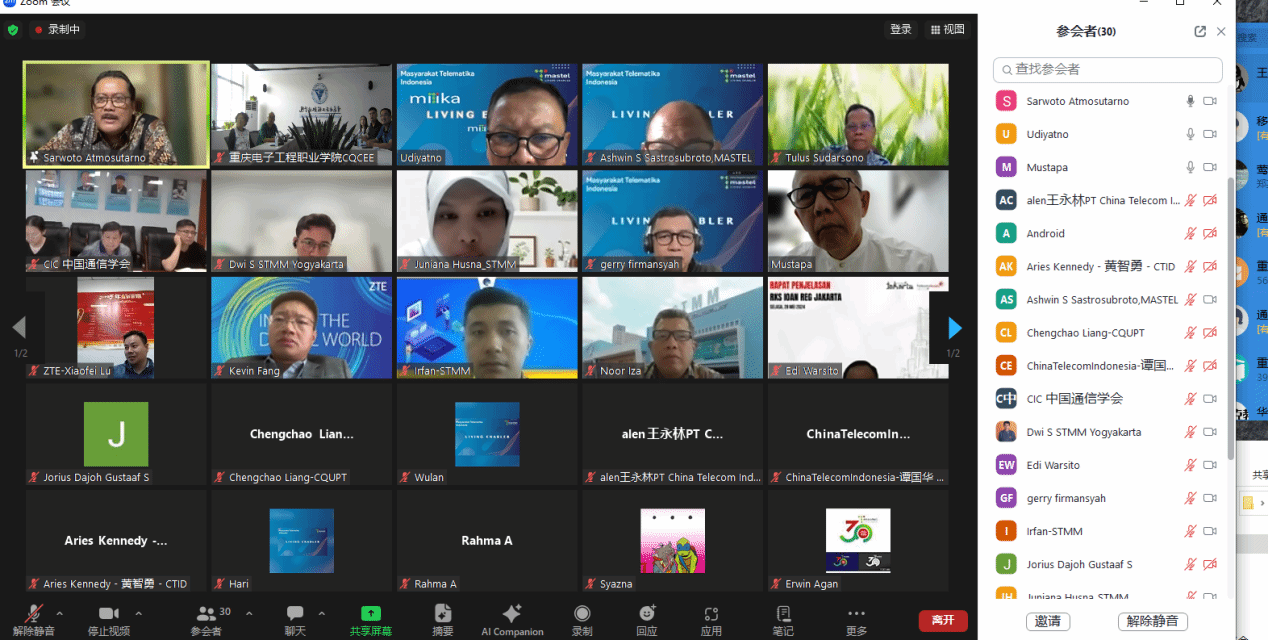Click the green encryption shield icon

click(13, 30)
